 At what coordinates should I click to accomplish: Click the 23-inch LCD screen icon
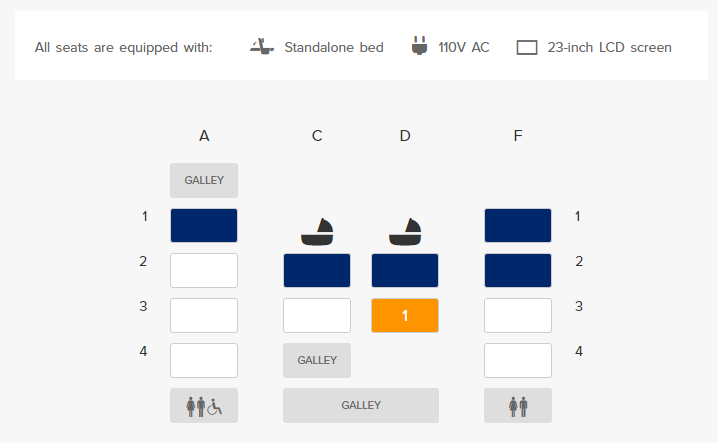527,48
